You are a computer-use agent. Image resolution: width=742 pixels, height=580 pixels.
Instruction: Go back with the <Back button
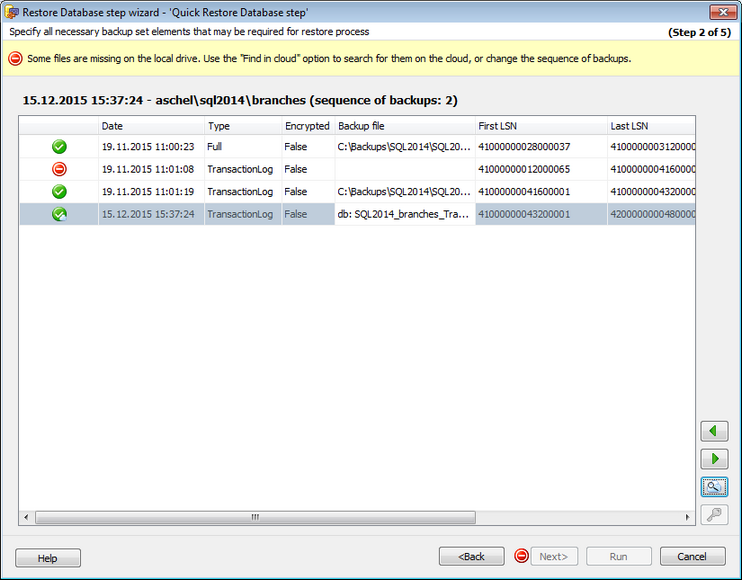[471, 557]
